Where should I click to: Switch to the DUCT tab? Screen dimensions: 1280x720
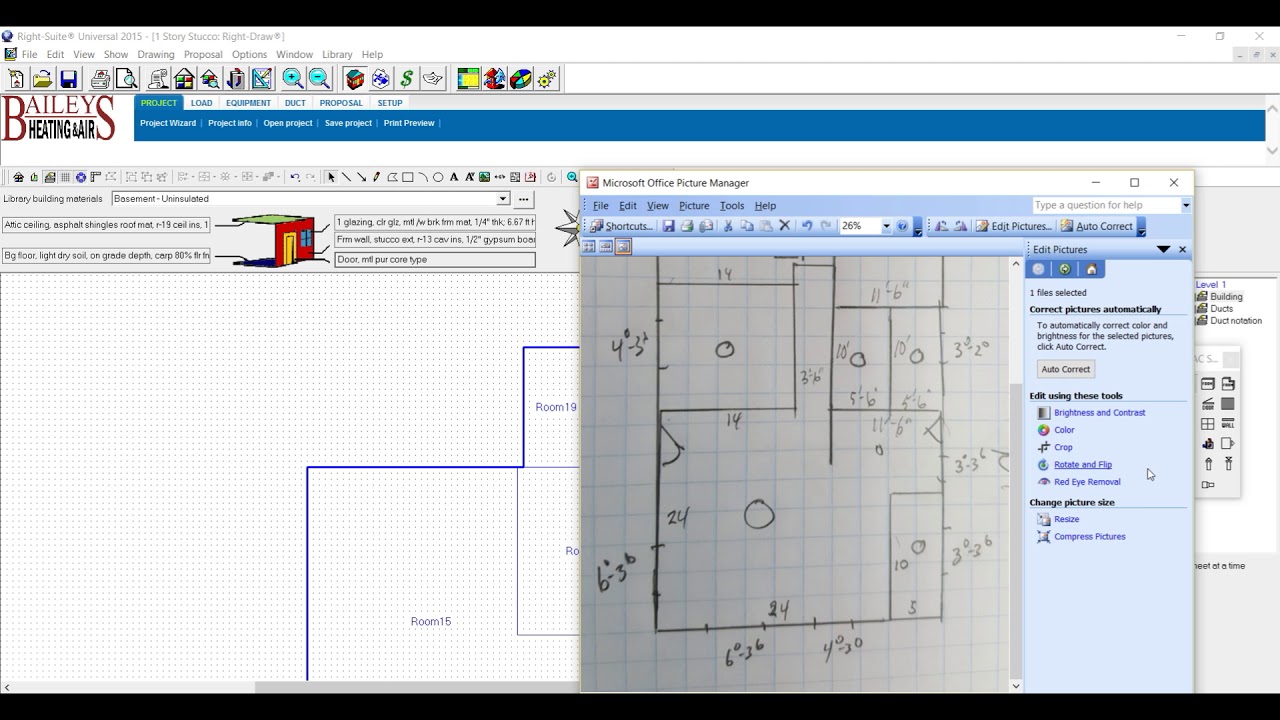coord(295,103)
